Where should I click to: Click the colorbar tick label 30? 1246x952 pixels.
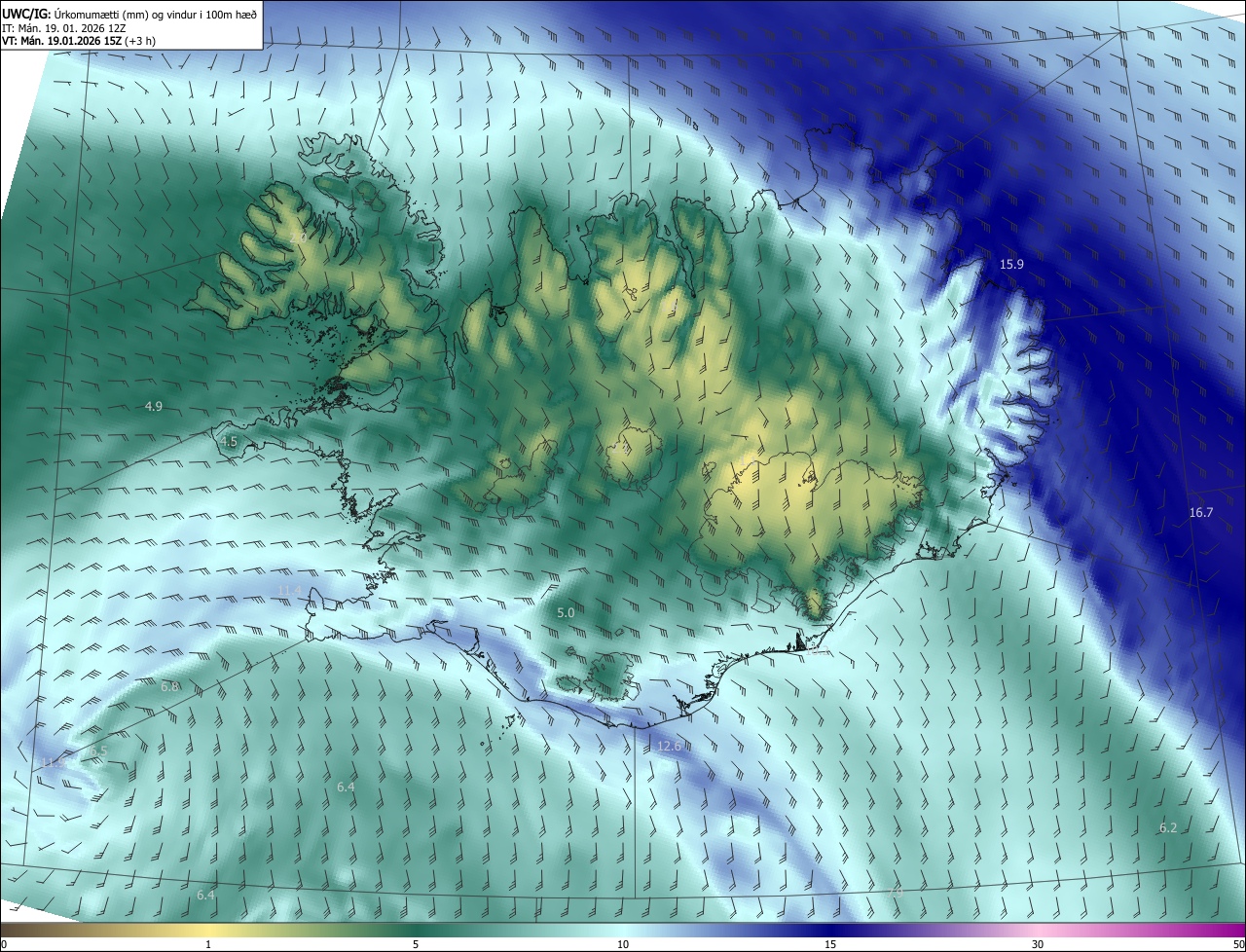(x=1038, y=944)
